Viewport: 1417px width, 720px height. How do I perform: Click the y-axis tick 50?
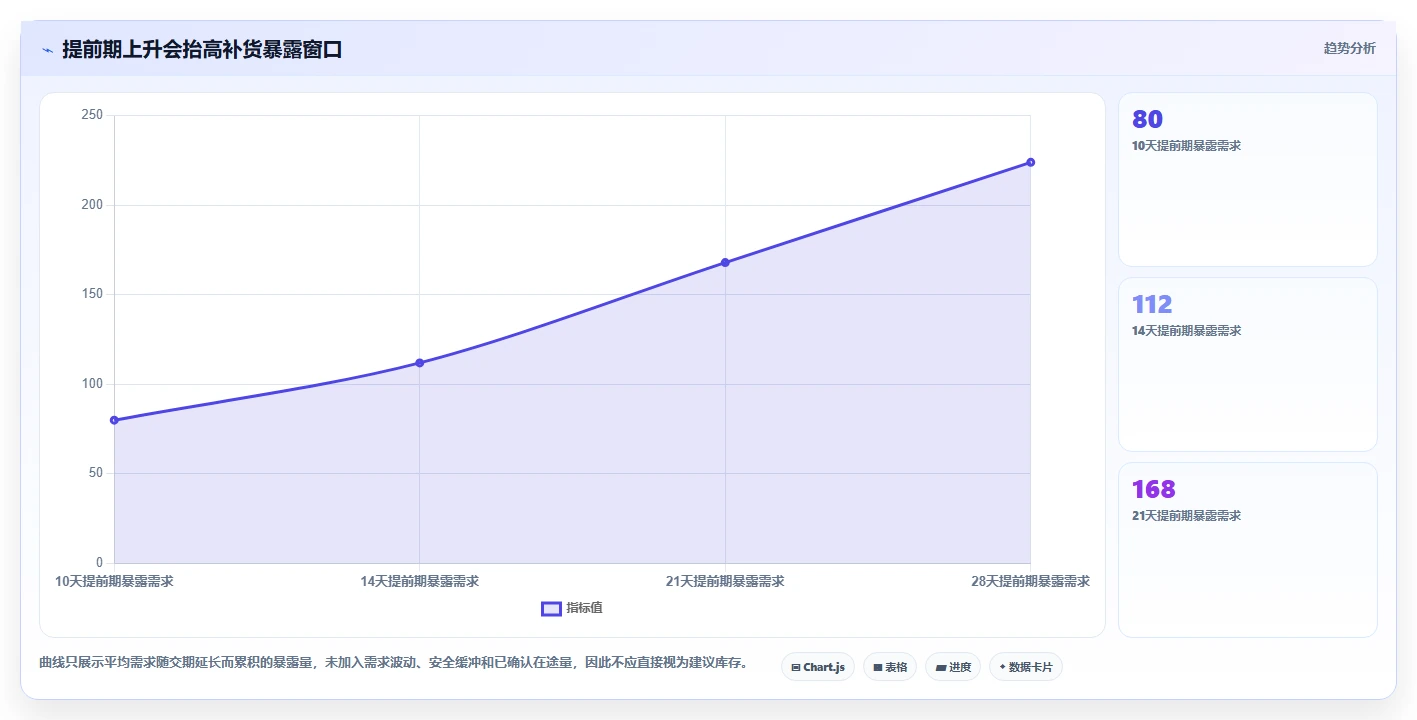coord(96,473)
